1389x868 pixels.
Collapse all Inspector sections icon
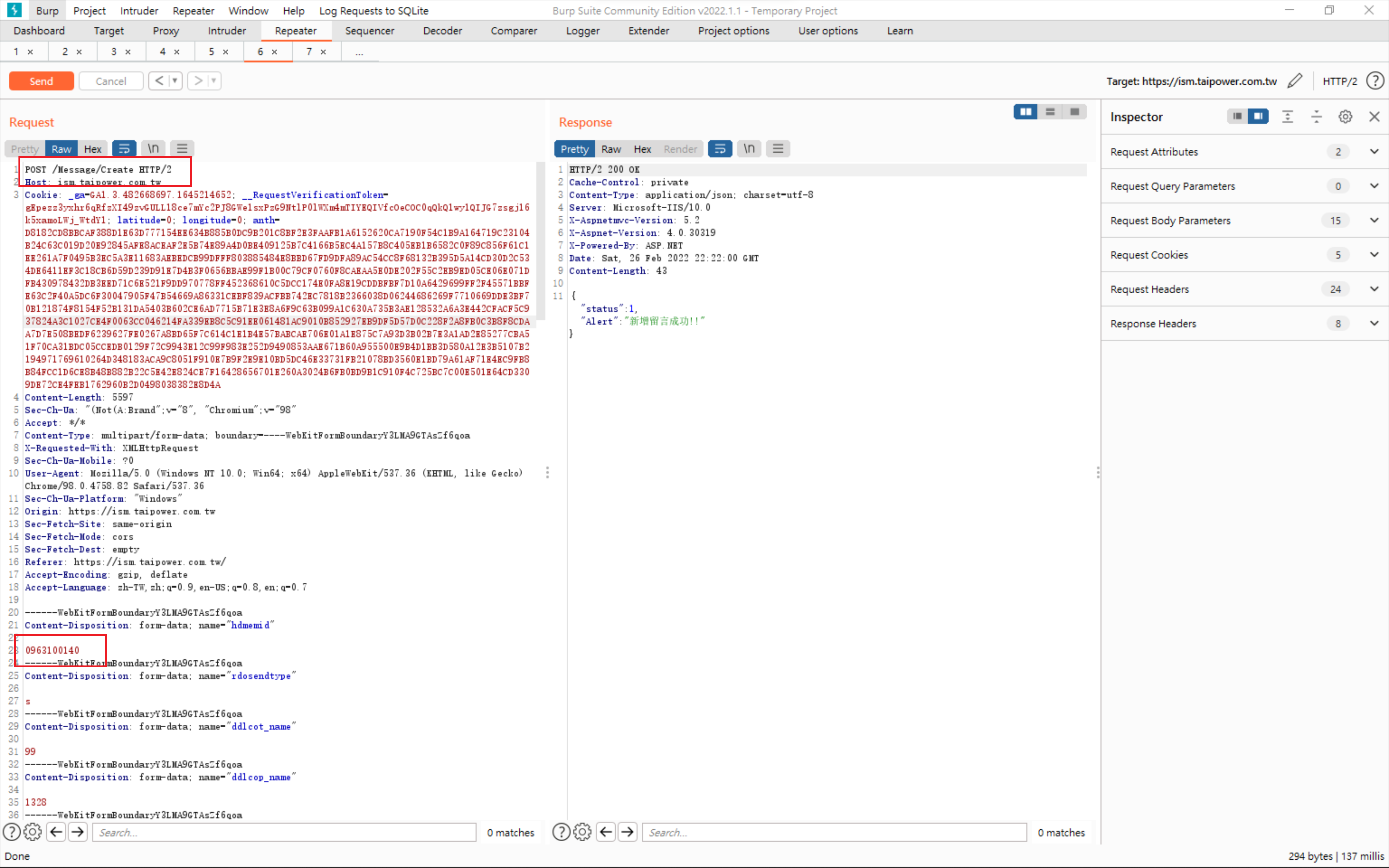(1317, 116)
